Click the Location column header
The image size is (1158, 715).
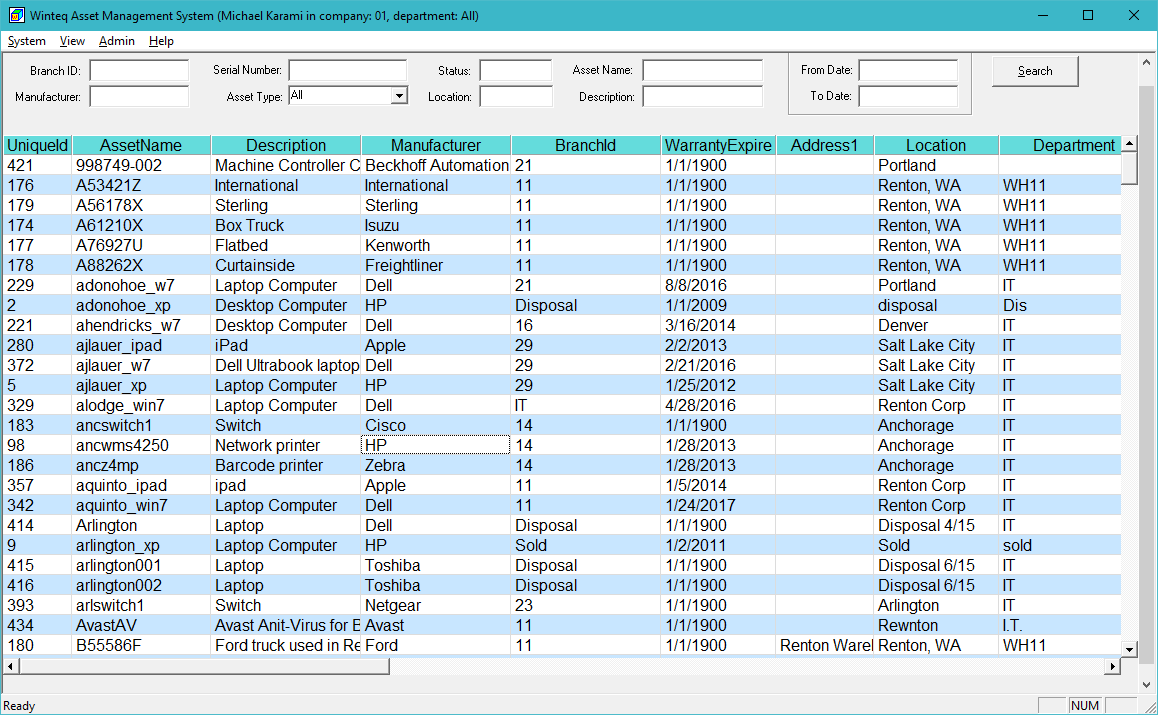coord(936,146)
